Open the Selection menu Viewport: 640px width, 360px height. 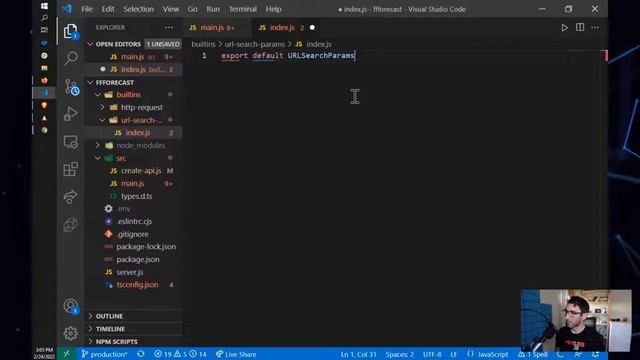[138, 9]
